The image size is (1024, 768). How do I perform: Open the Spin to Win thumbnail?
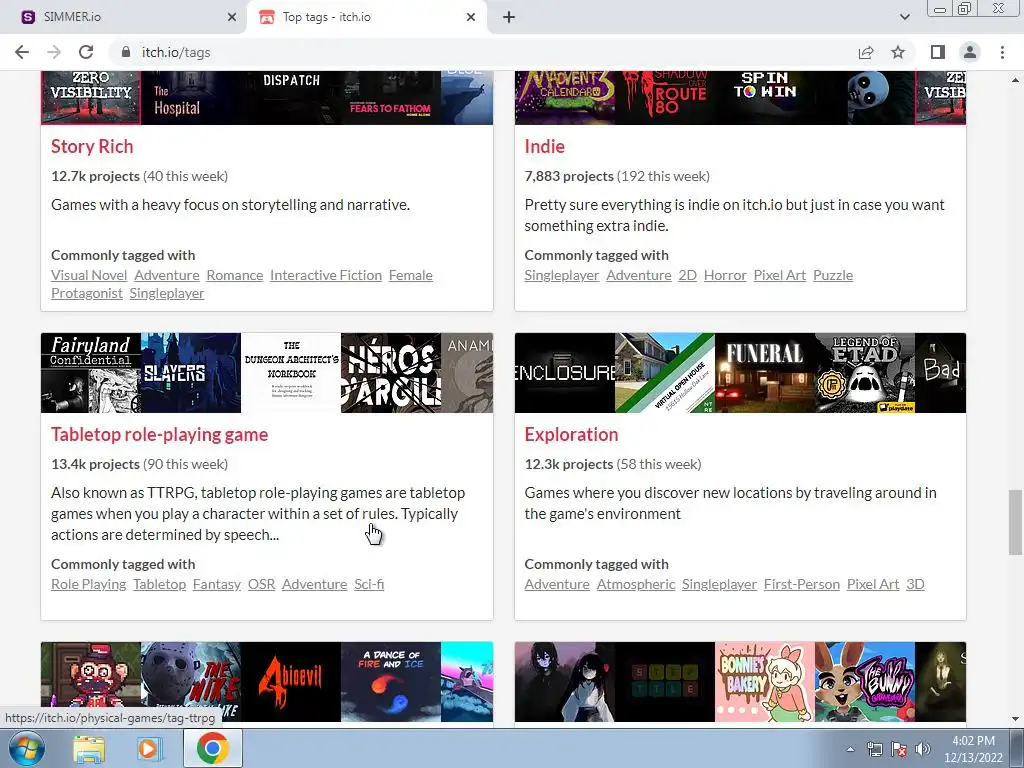tap(765, 98)
